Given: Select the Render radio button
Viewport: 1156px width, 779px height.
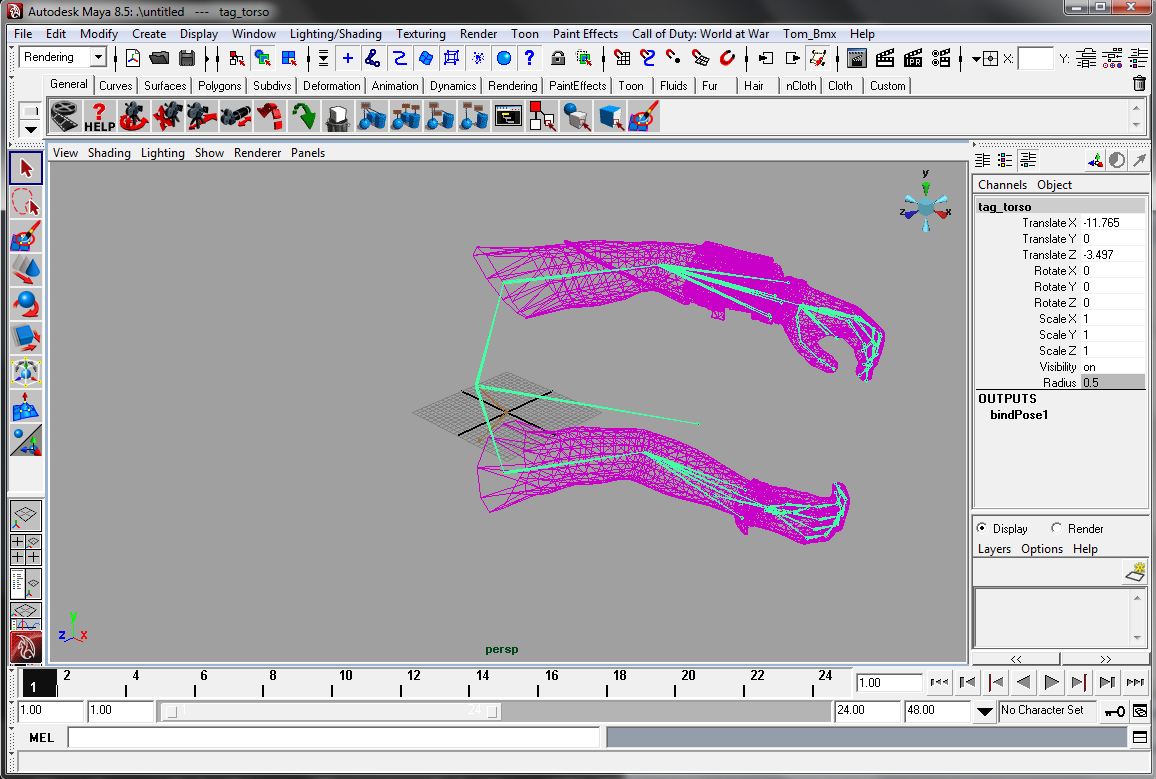Looking at the screenshot, I should (1056, 528).
